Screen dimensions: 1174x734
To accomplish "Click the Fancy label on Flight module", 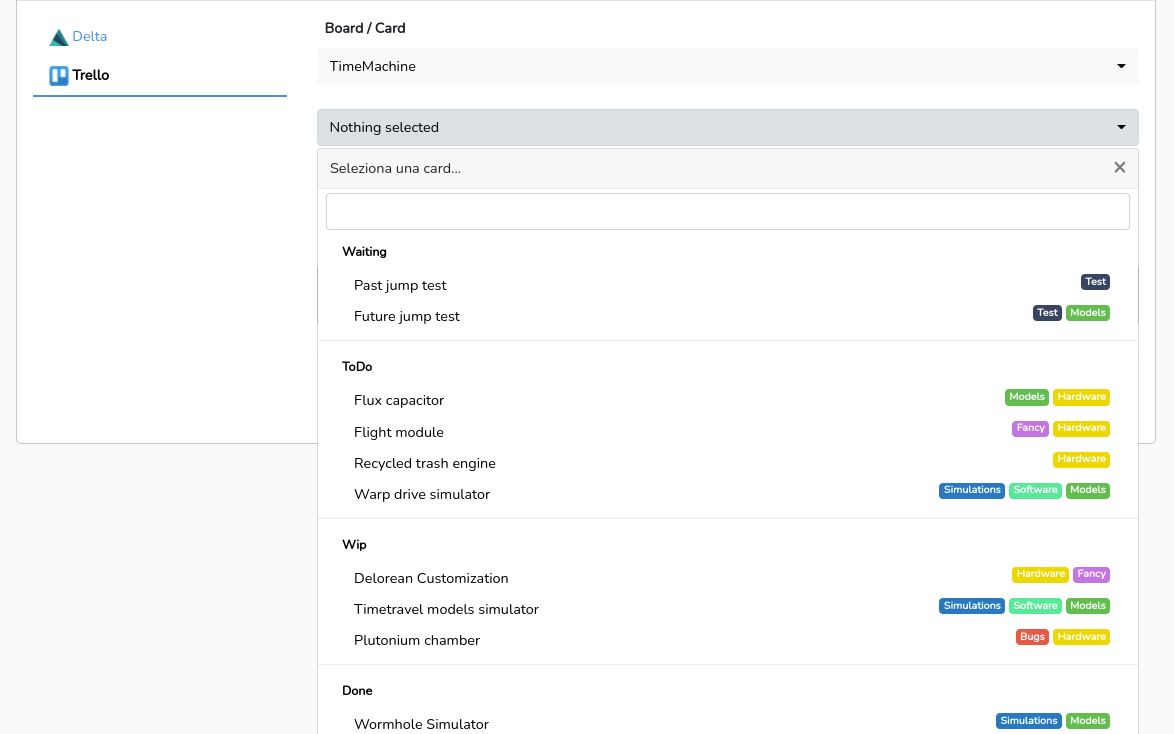I will point(1030,428).
